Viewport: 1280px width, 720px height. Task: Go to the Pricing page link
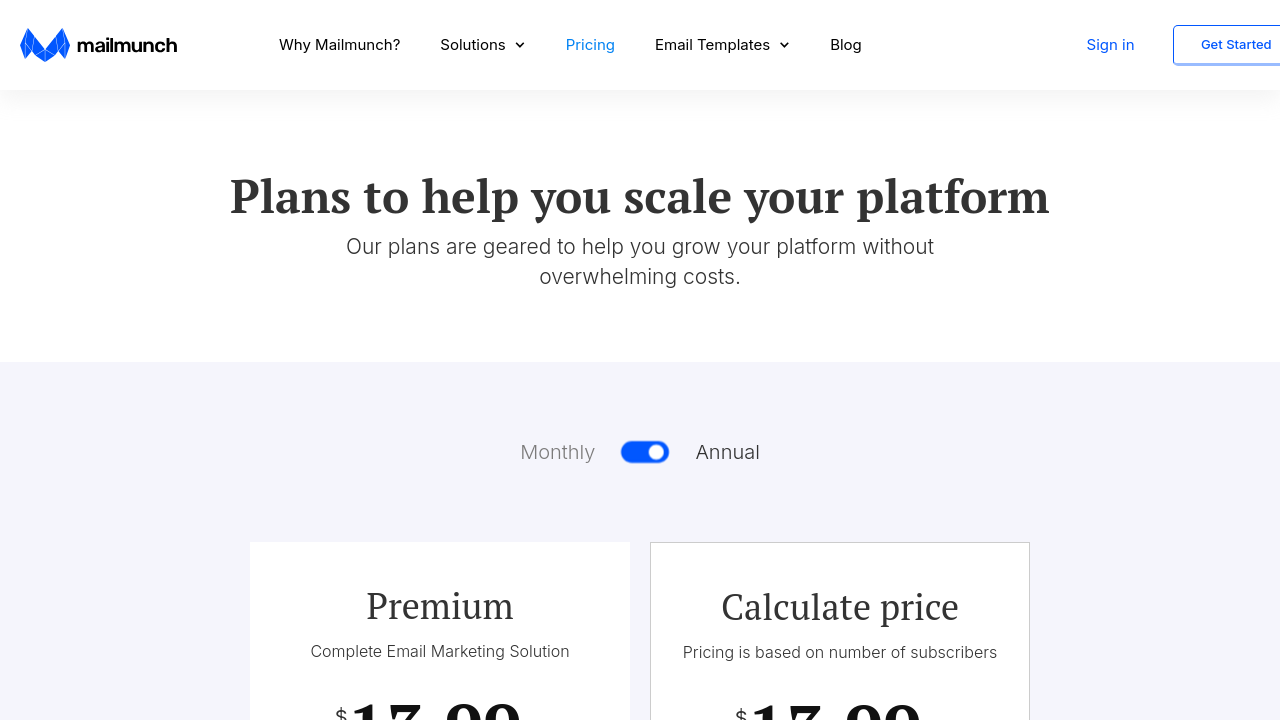pyautogui.click(x=590, y=45)
